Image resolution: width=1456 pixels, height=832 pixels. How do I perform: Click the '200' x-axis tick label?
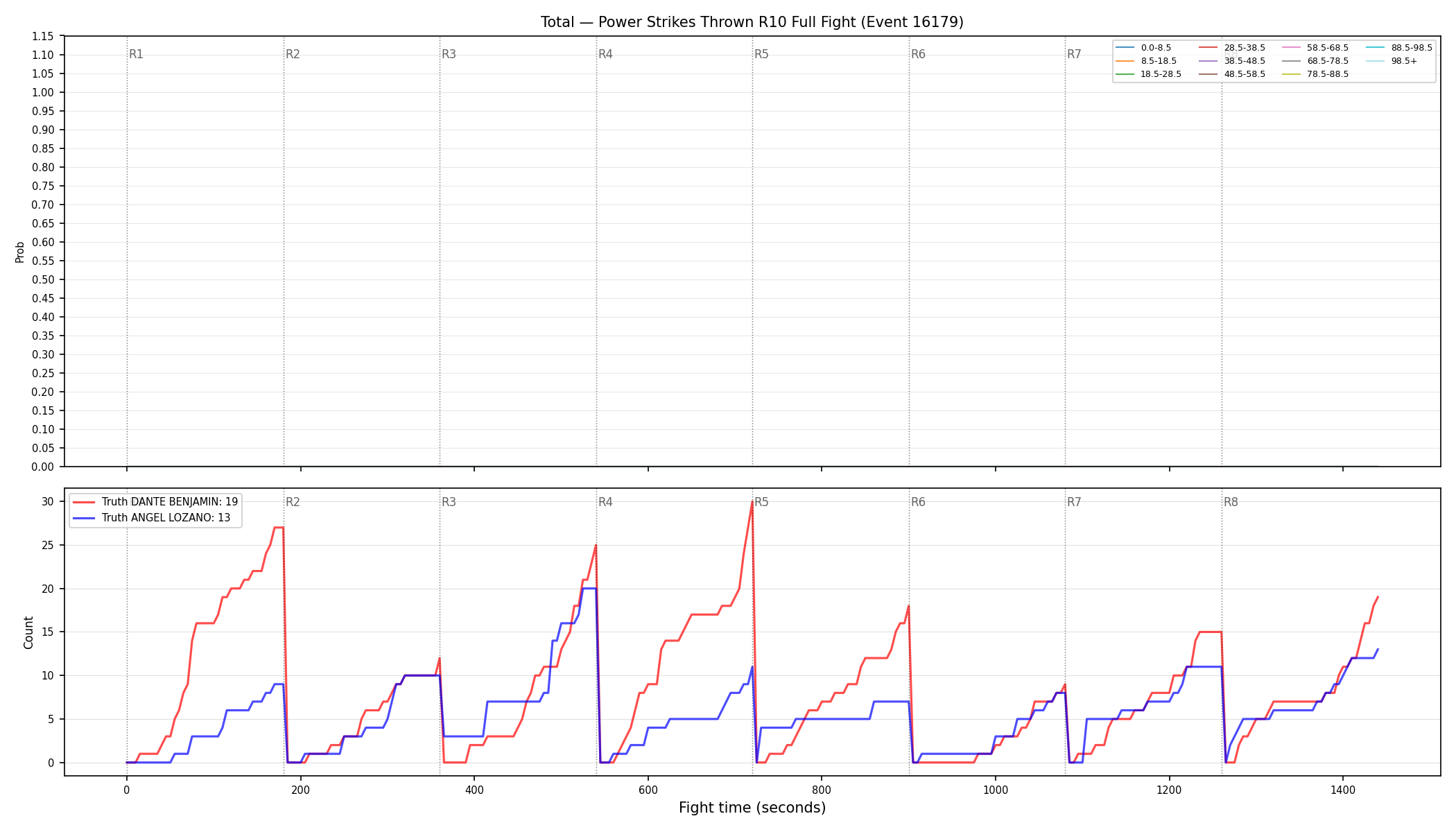click(300, 790)
